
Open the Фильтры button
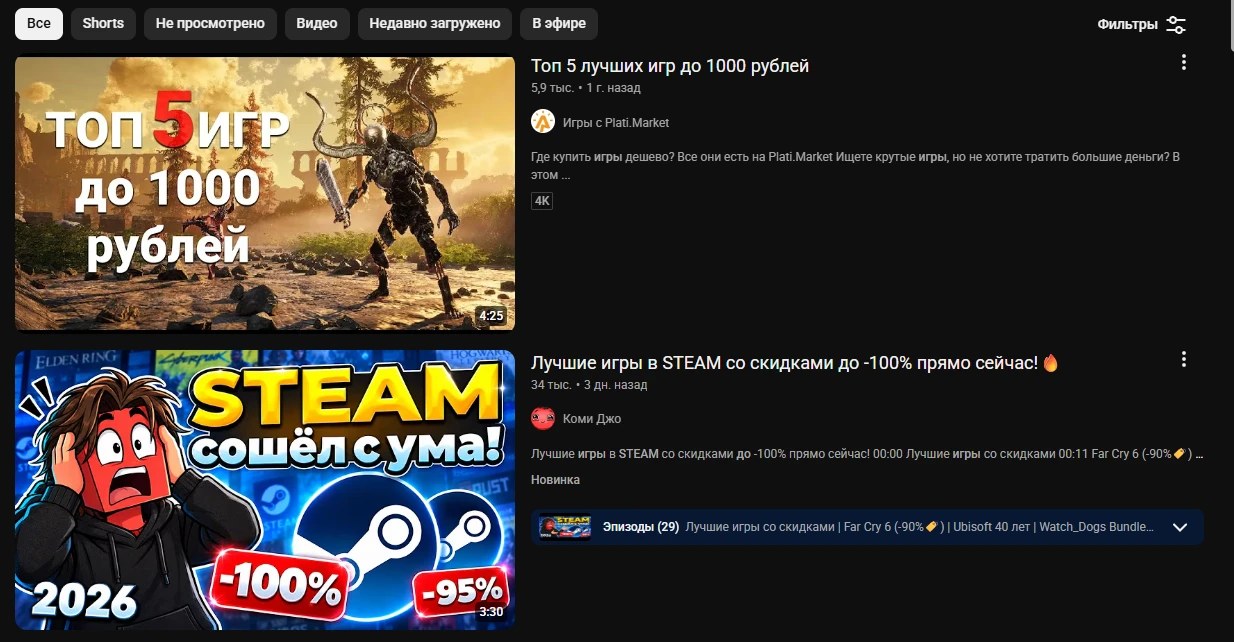1142,25
